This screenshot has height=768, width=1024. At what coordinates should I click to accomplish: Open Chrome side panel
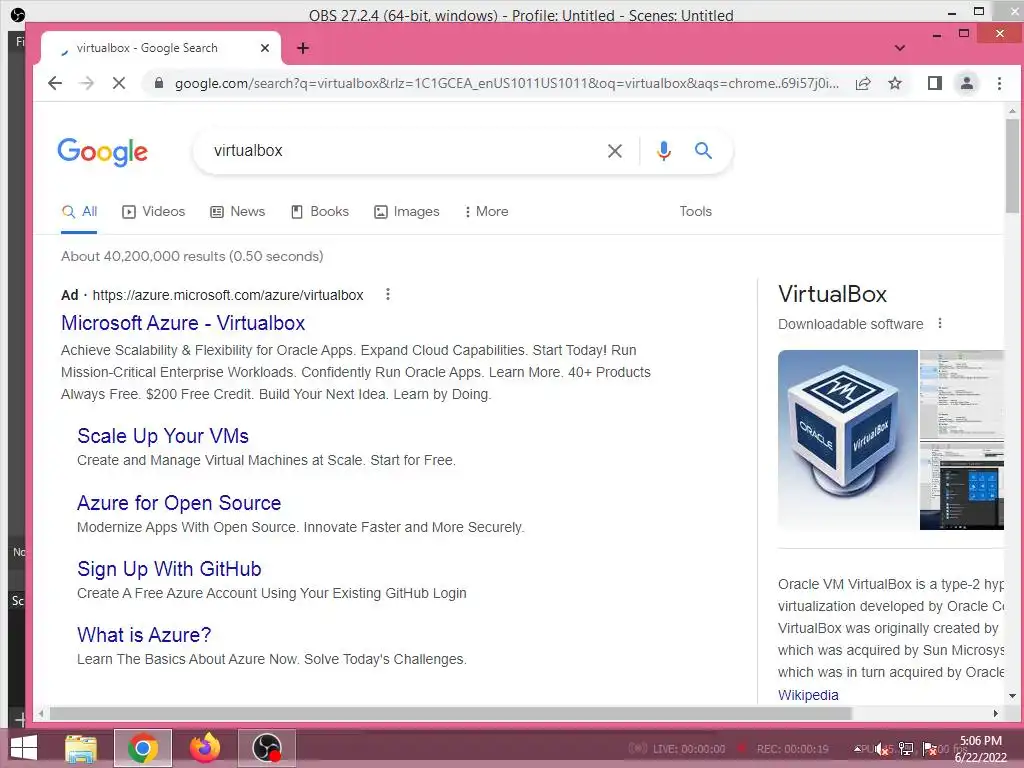coord(935,83)
